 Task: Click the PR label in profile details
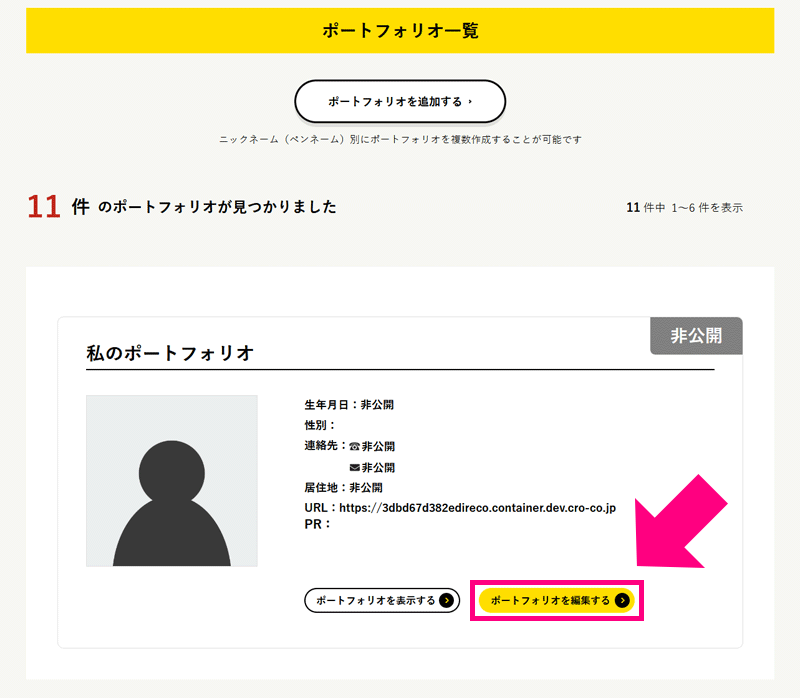[x=317, y=523]
